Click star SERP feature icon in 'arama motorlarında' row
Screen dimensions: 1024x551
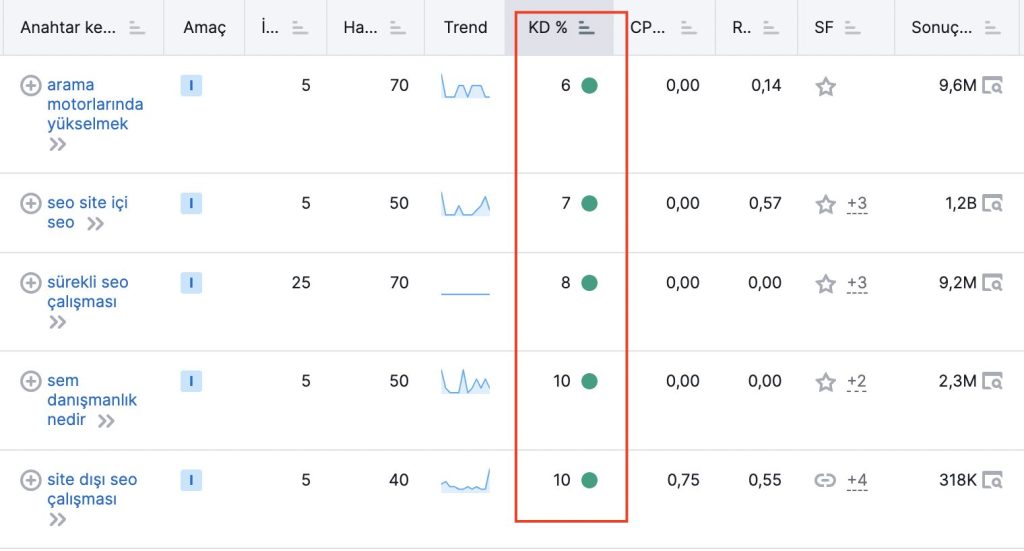click(x=825, y=86)
